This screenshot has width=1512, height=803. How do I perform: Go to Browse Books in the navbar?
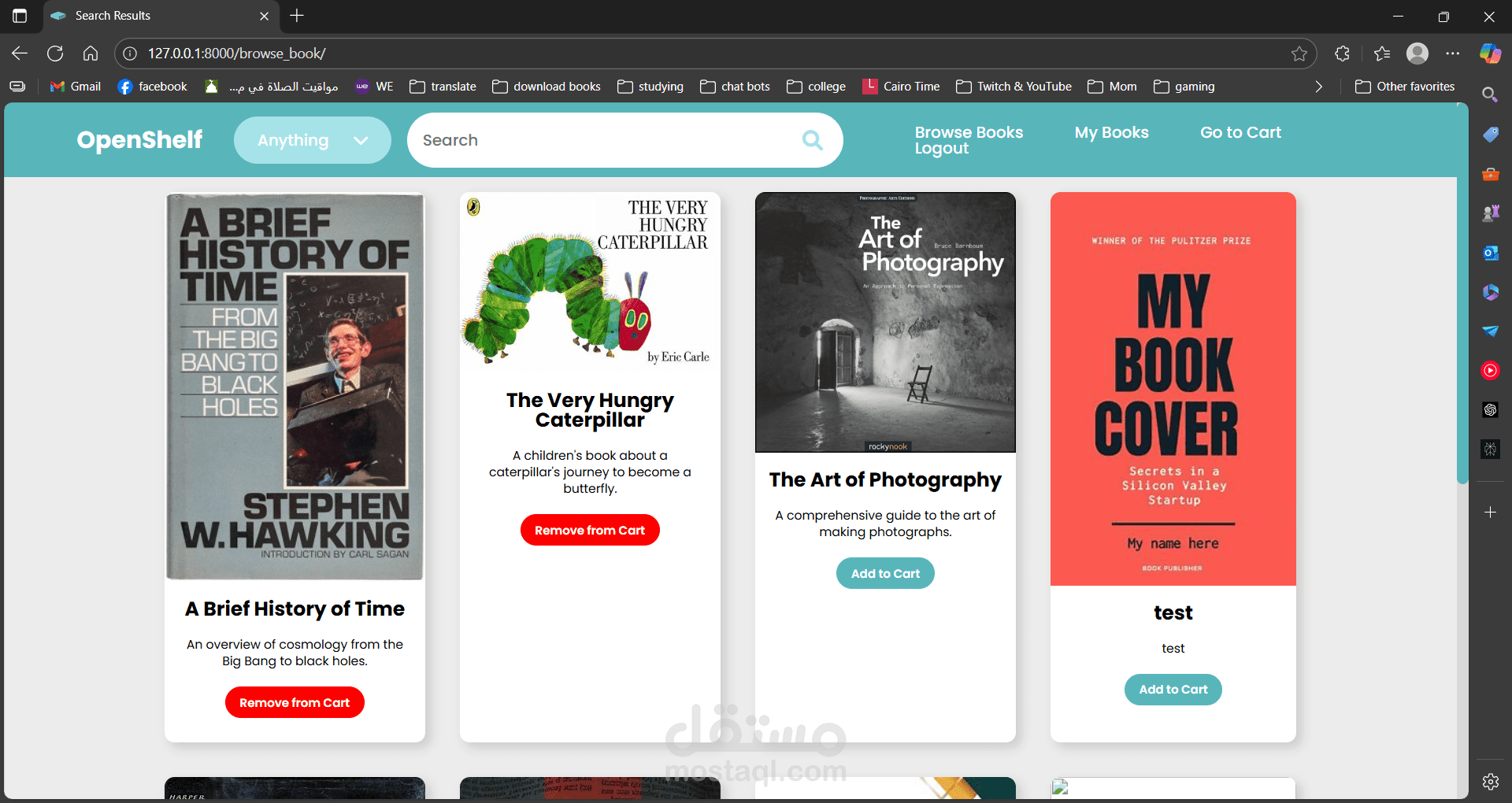(x=969, y=132)
